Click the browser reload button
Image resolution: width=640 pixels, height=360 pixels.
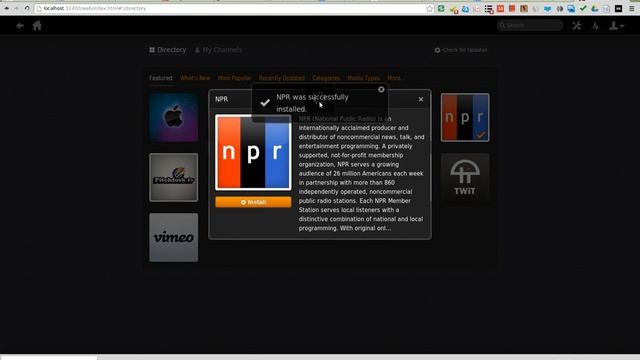27,8
